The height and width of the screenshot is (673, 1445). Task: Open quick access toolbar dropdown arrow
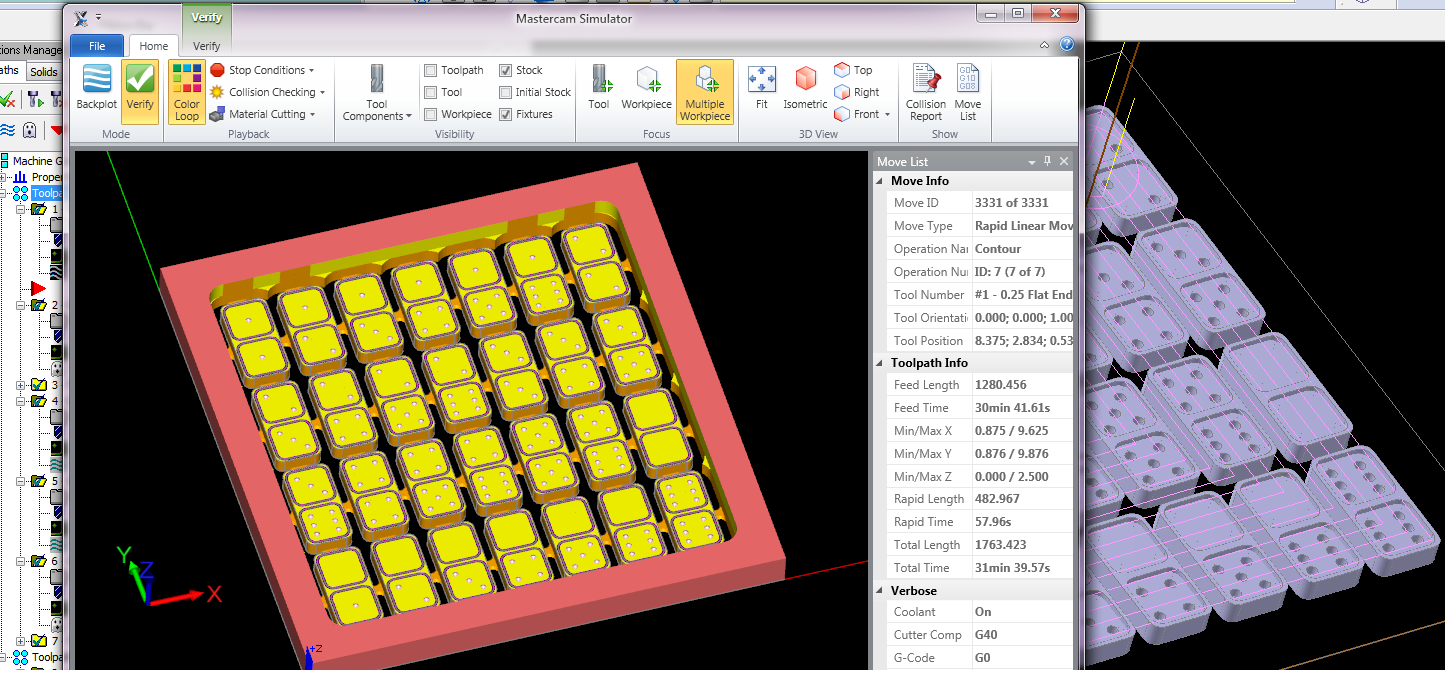click(99, 17)
